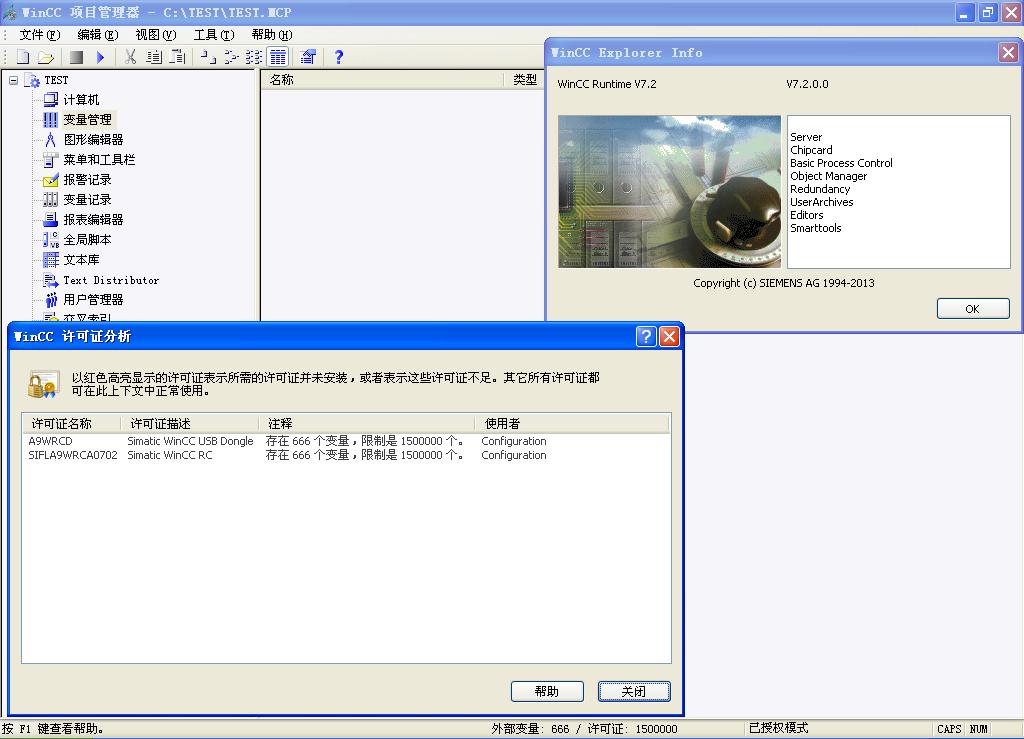
Task: Click the blue question mark help icon
Action: [x=339, y=57]
